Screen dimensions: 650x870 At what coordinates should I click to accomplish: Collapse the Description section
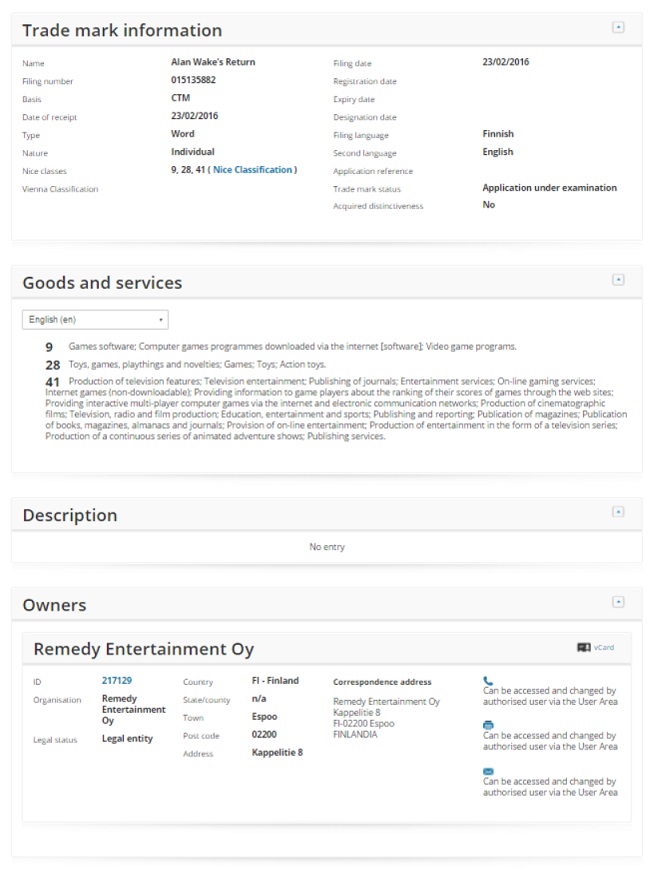coord(618,512)
